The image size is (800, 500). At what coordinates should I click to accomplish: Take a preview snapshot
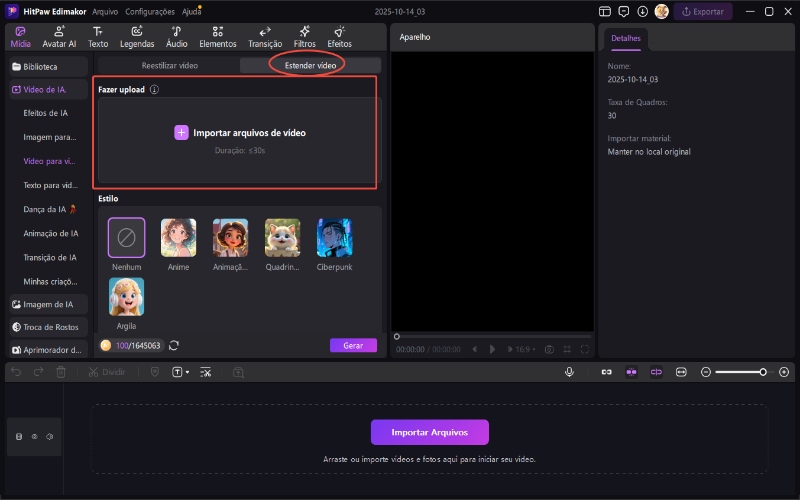click(x=549, y=349)
